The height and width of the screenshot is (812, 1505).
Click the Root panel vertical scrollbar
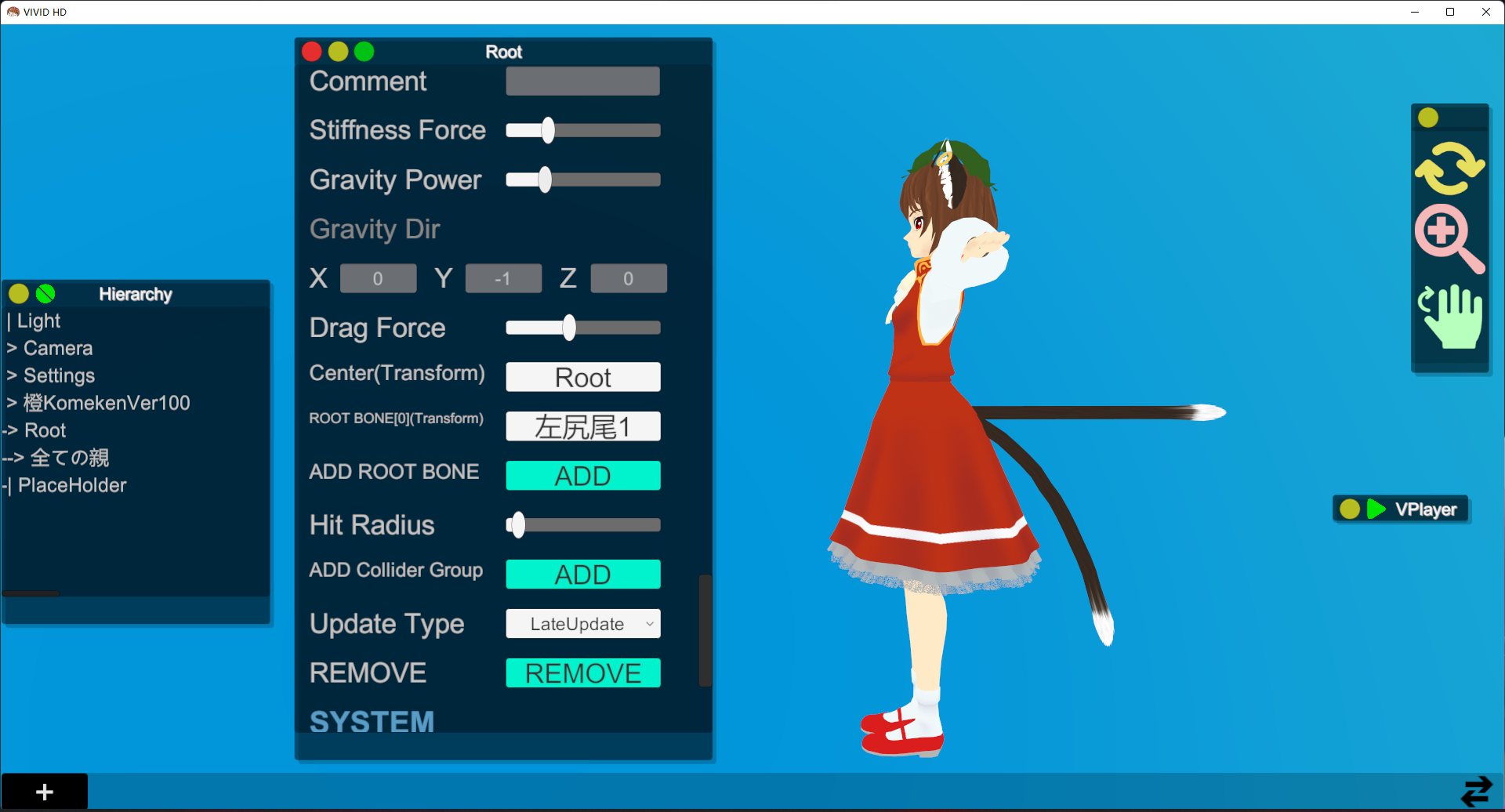(x=705, y=631)
